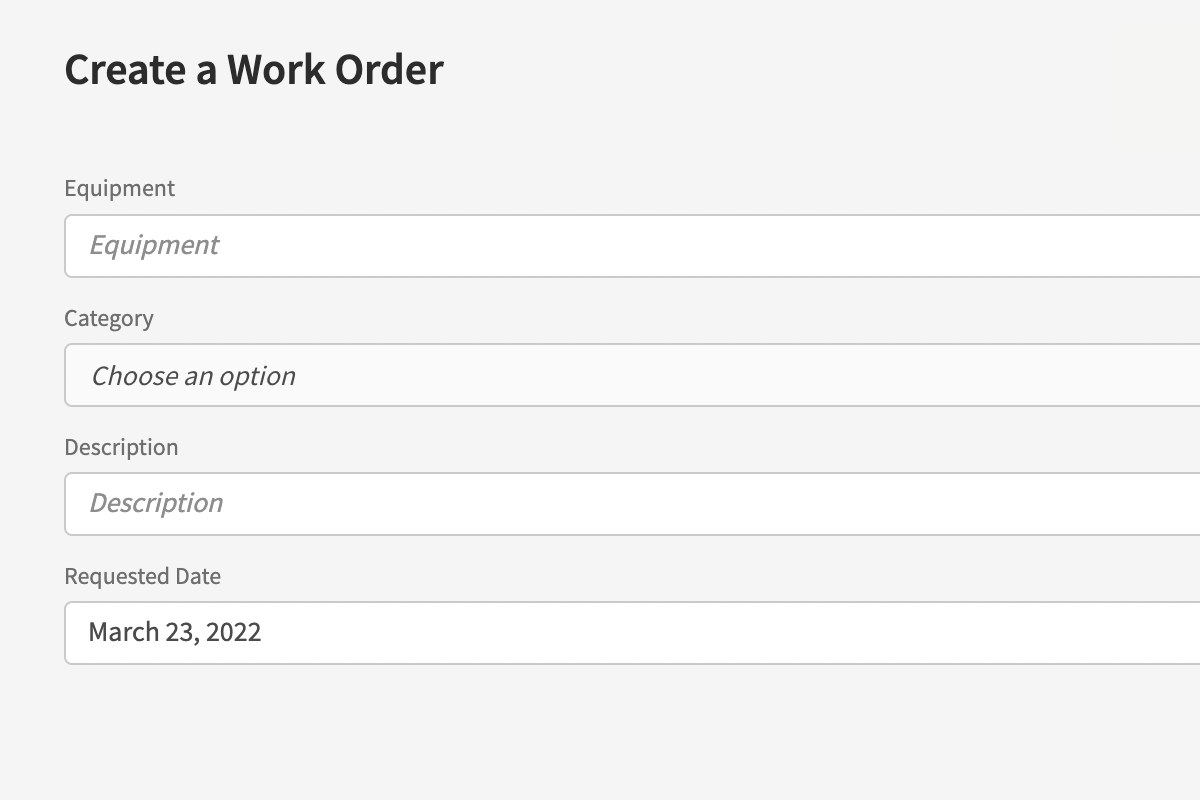Viewport: 1200px width, 800px height.
Task: Click the year "2022" in the date field
Action: [234, 632]
